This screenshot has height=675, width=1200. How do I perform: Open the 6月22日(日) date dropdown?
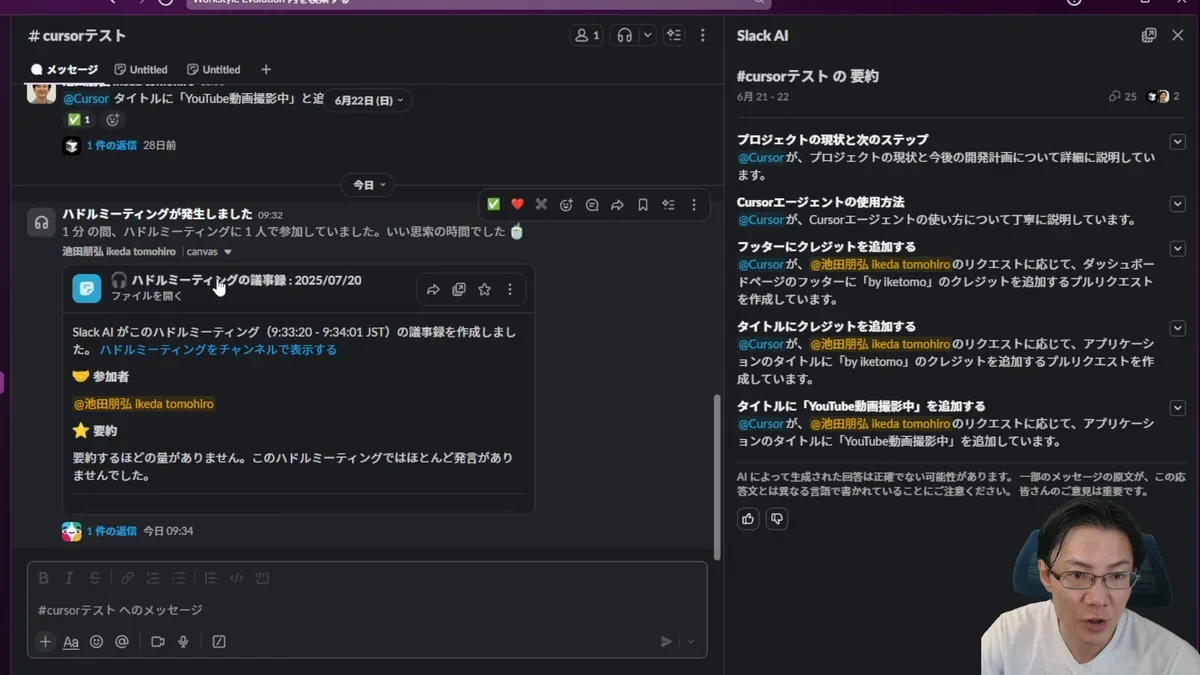coord(368,100)
